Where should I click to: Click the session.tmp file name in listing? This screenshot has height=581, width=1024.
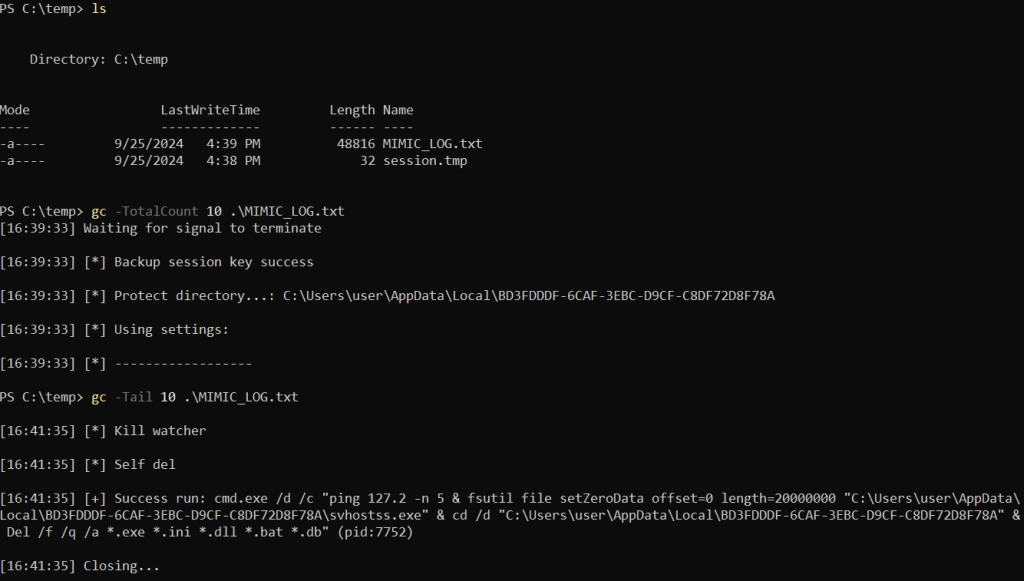(x=425, y=161)
